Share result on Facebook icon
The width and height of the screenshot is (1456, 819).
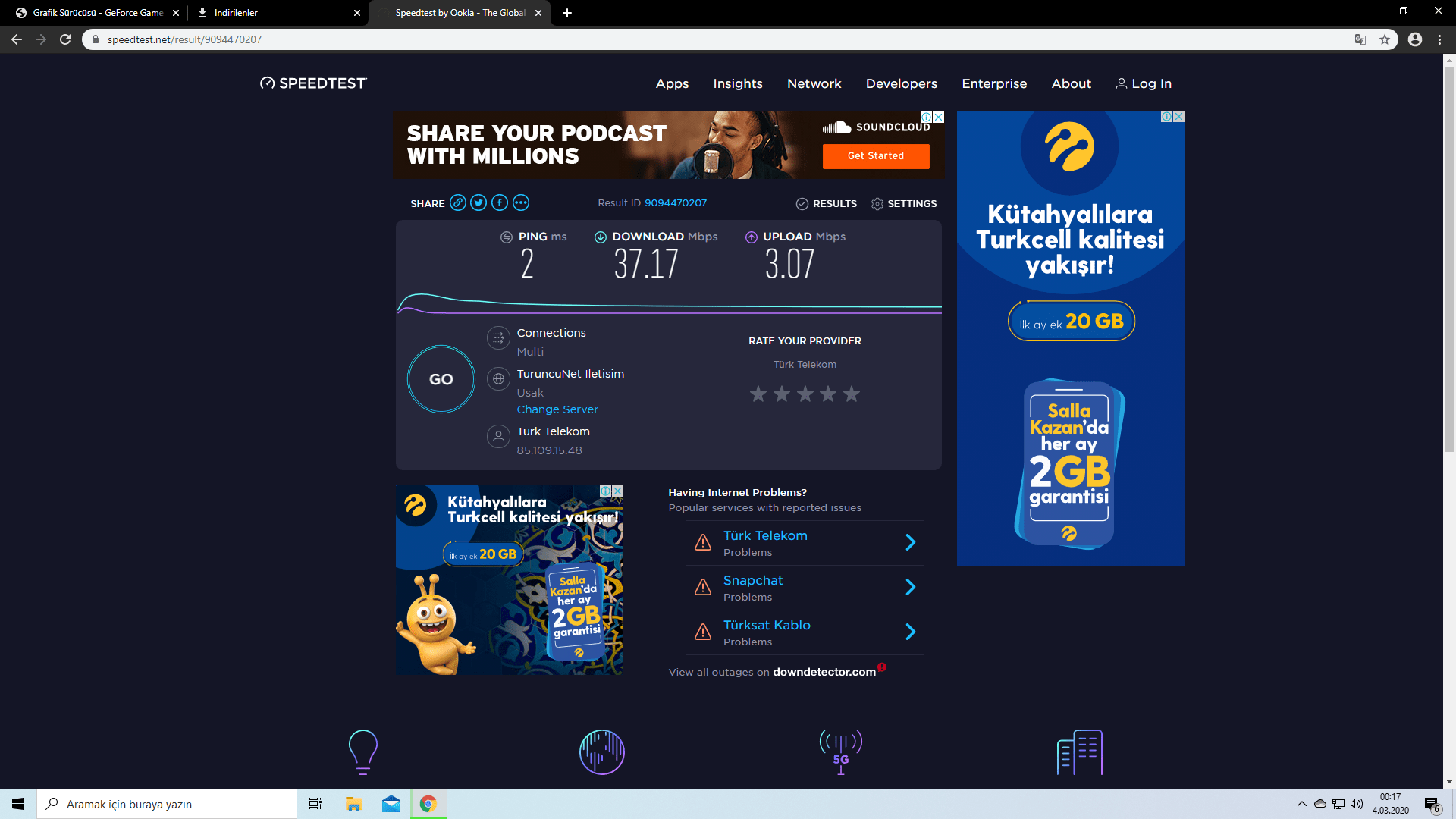(499, 202)
